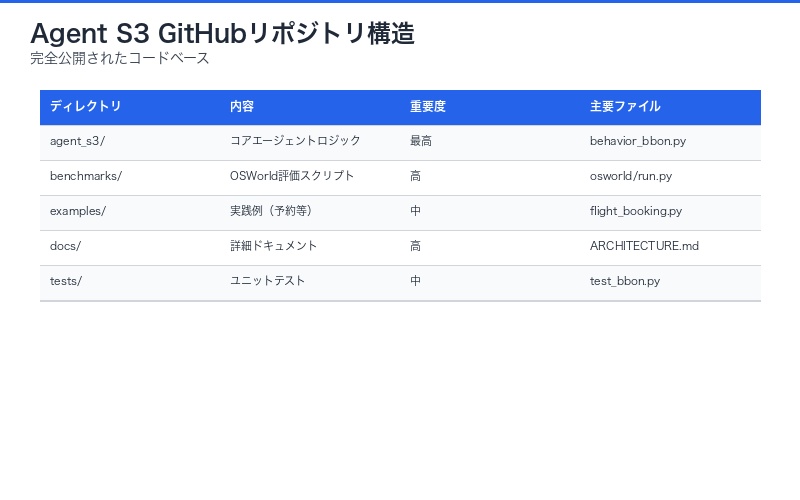Select the 'コアエージェントロジック' description cell

(295, 141)
